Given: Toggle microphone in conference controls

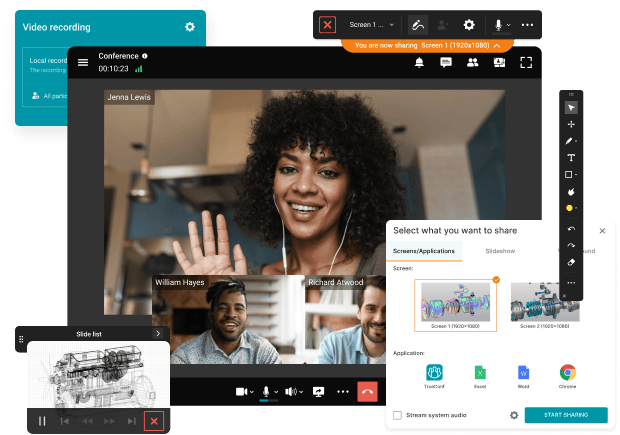Looking at the screenshot, I should click(266, 392).
